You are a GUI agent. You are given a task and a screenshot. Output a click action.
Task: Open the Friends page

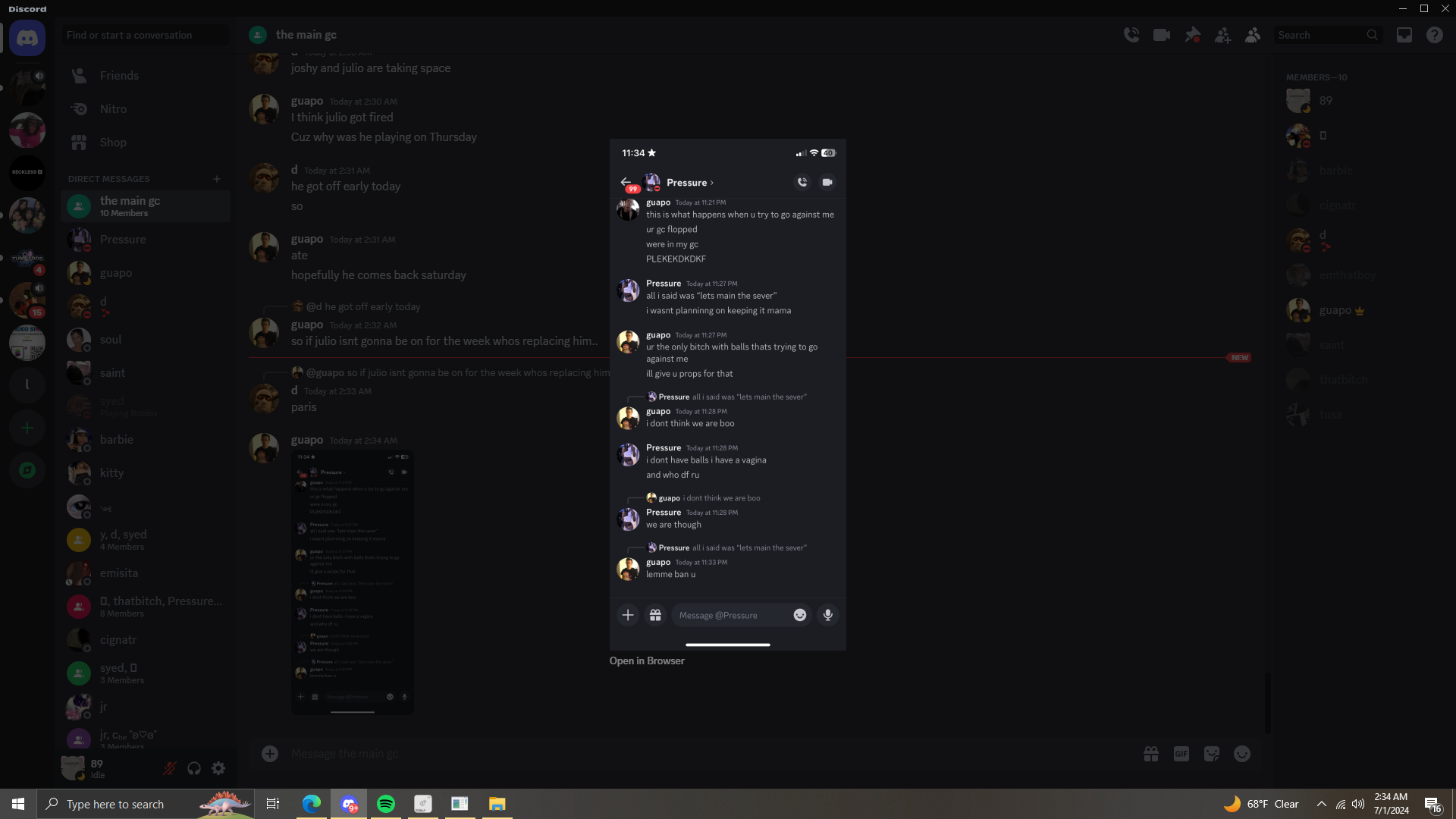coord(146,76)
